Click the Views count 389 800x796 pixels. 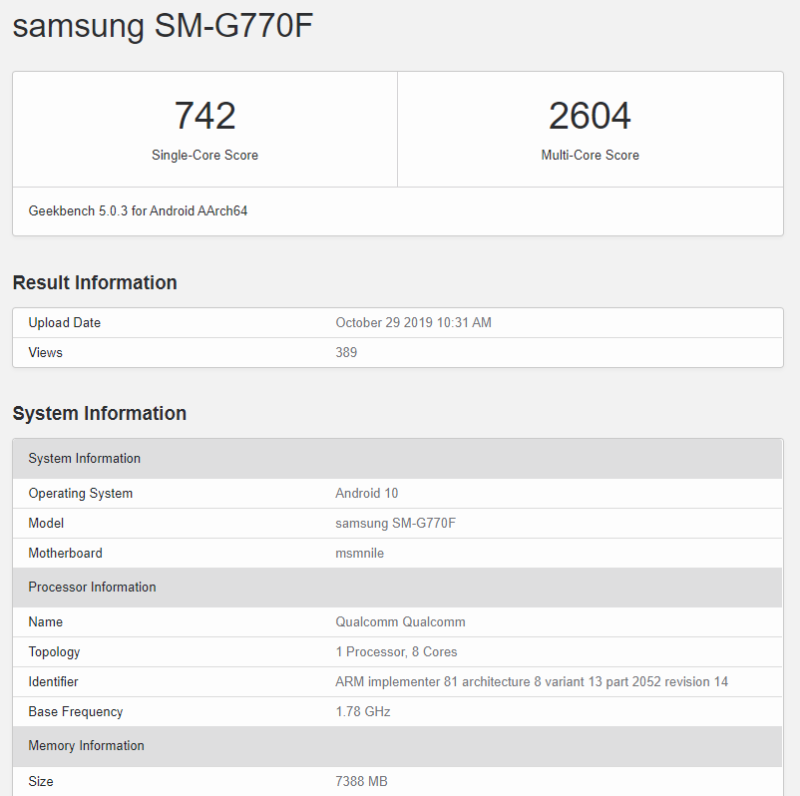coord(346,352)
